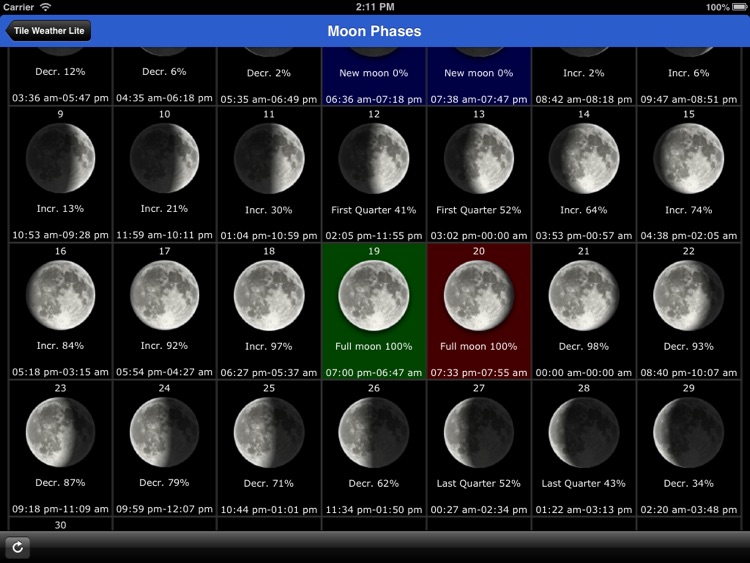Select the day 15 moon image
Viewport: 750px width, 563px height.
point(688,159)
